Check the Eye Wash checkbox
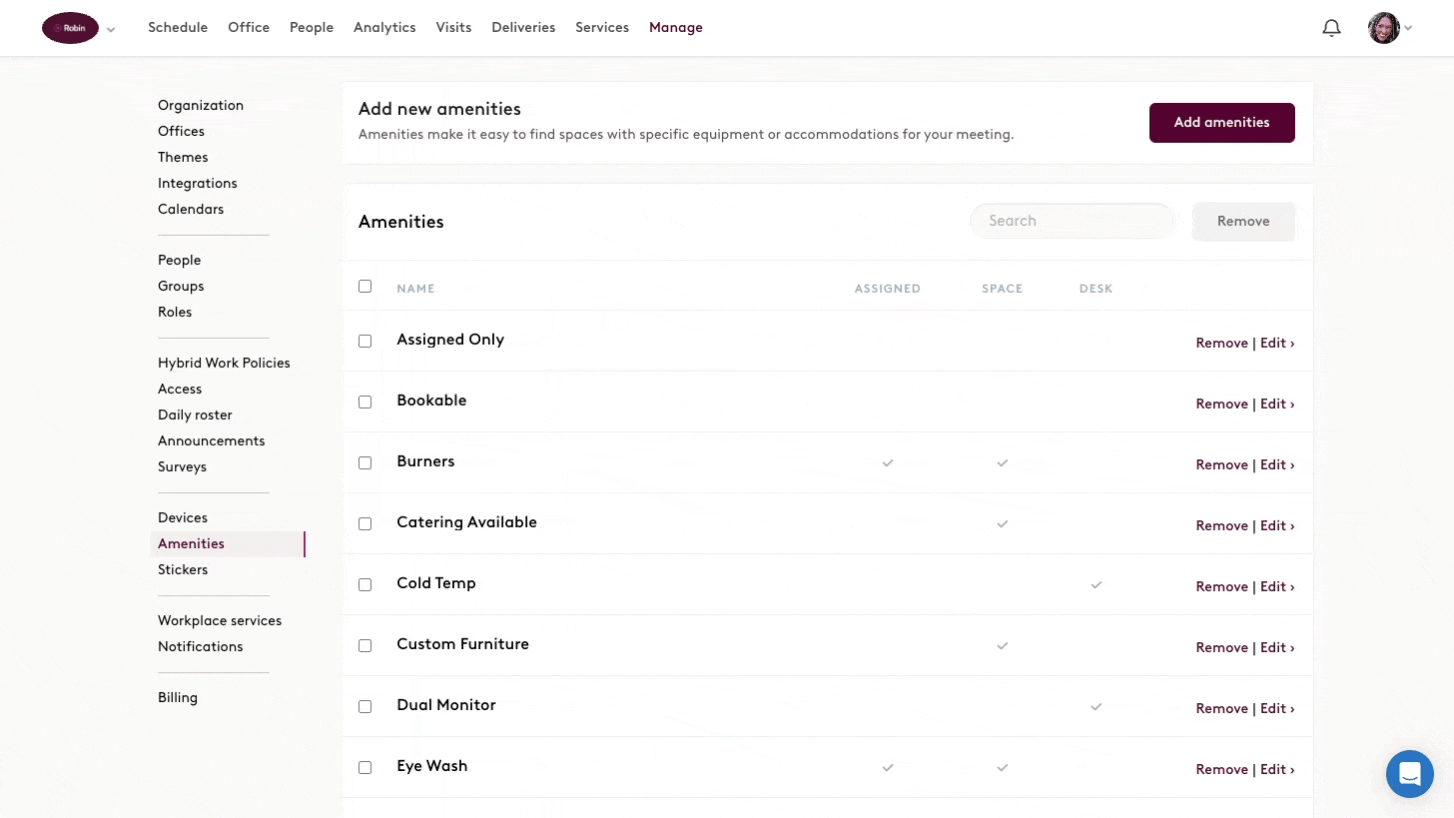 (365, 767)
